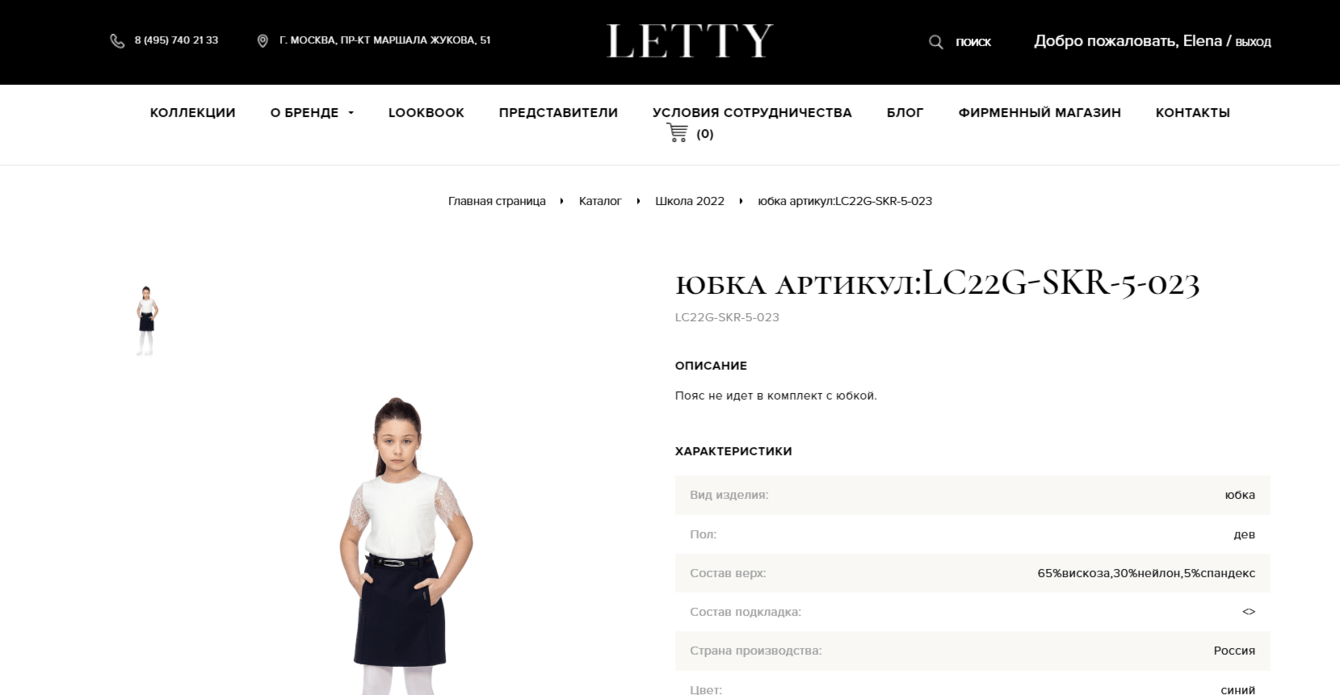The height and width of the screenshot is (695, 1340).
Task: Click the LETTY logo
Action: (x=690, y=41)
